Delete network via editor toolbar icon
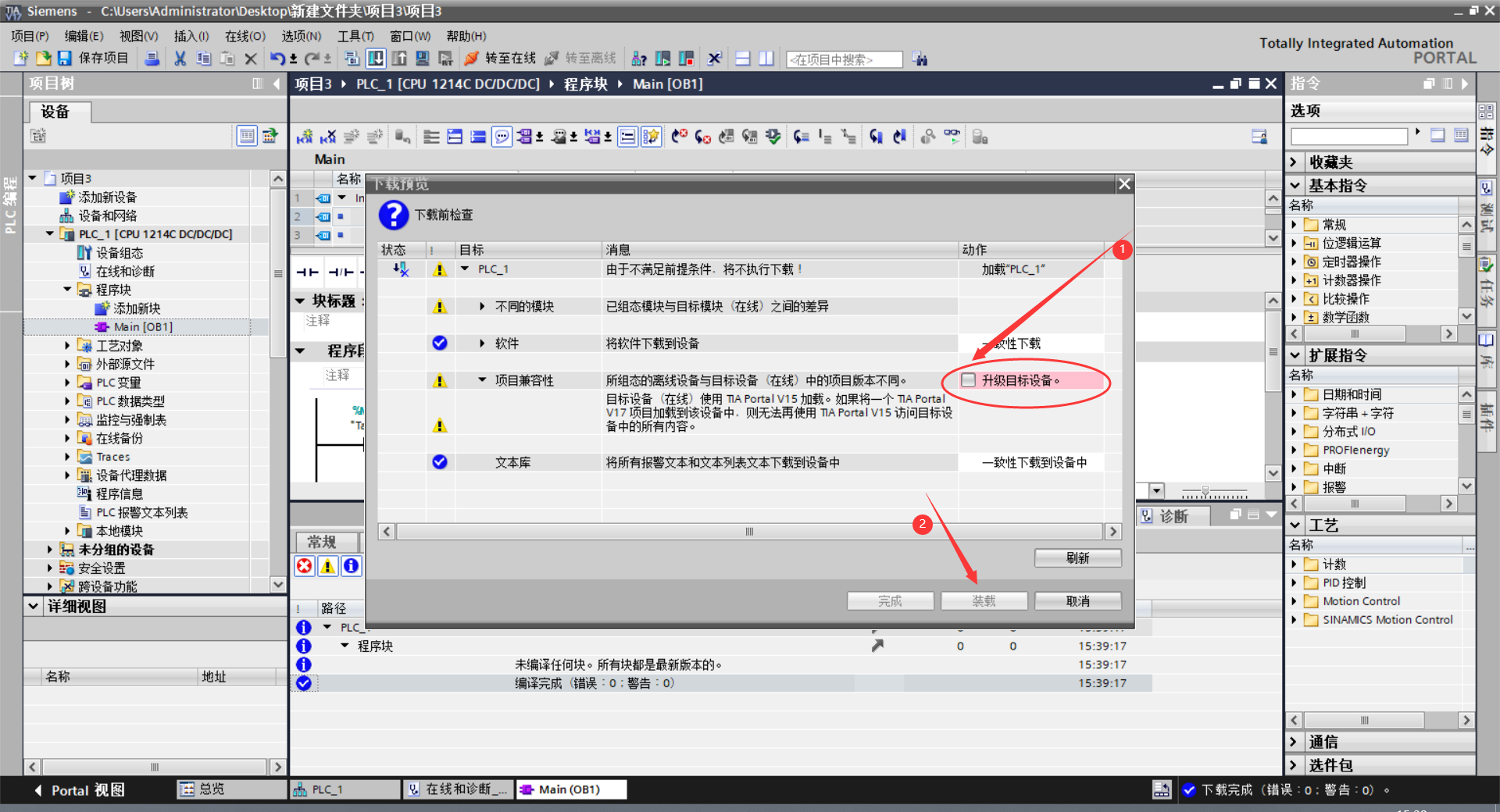1500x812 pixels. 328,137
